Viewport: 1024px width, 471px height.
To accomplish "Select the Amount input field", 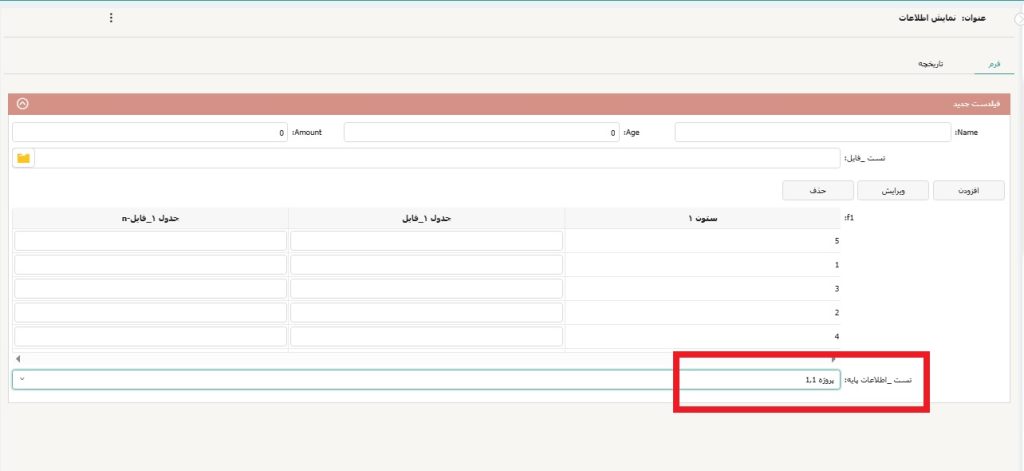I will pyautogui.click(x=150, y=132).
